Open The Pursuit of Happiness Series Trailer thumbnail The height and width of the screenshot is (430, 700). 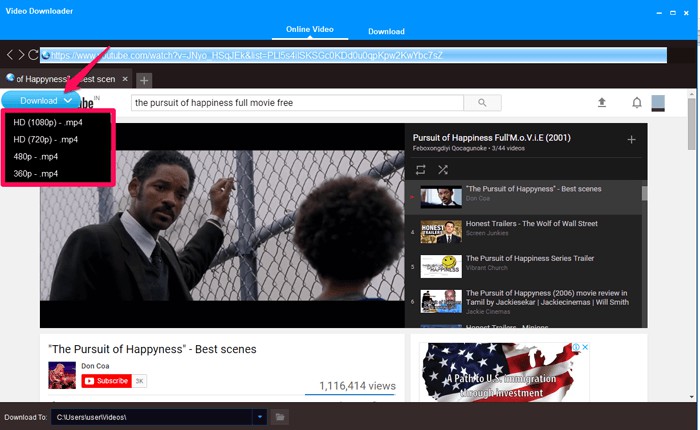tap(441, 267)
